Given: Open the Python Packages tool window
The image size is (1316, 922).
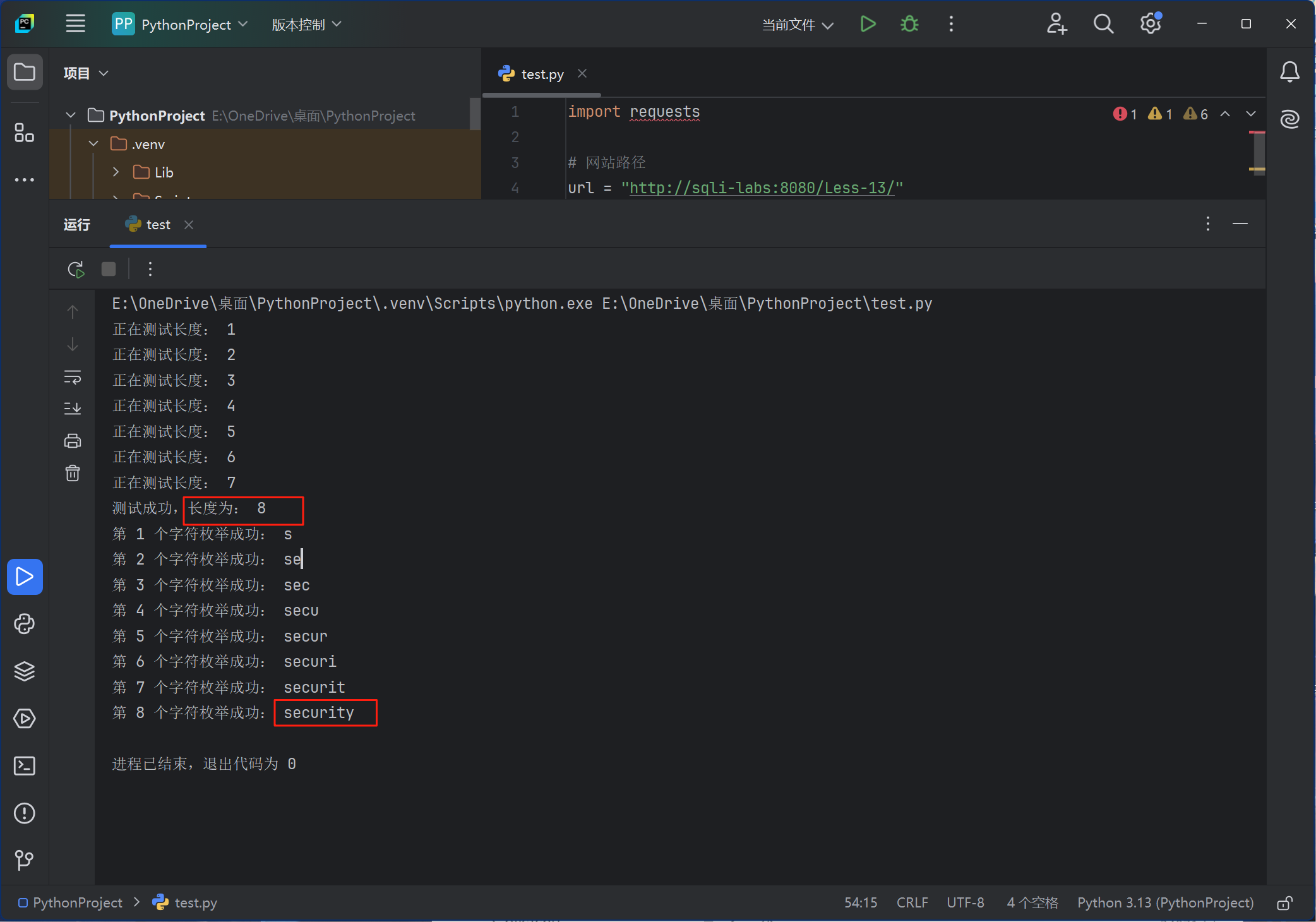Looking at the screenshot, I should pyautogui.click(x=25, y=671).
